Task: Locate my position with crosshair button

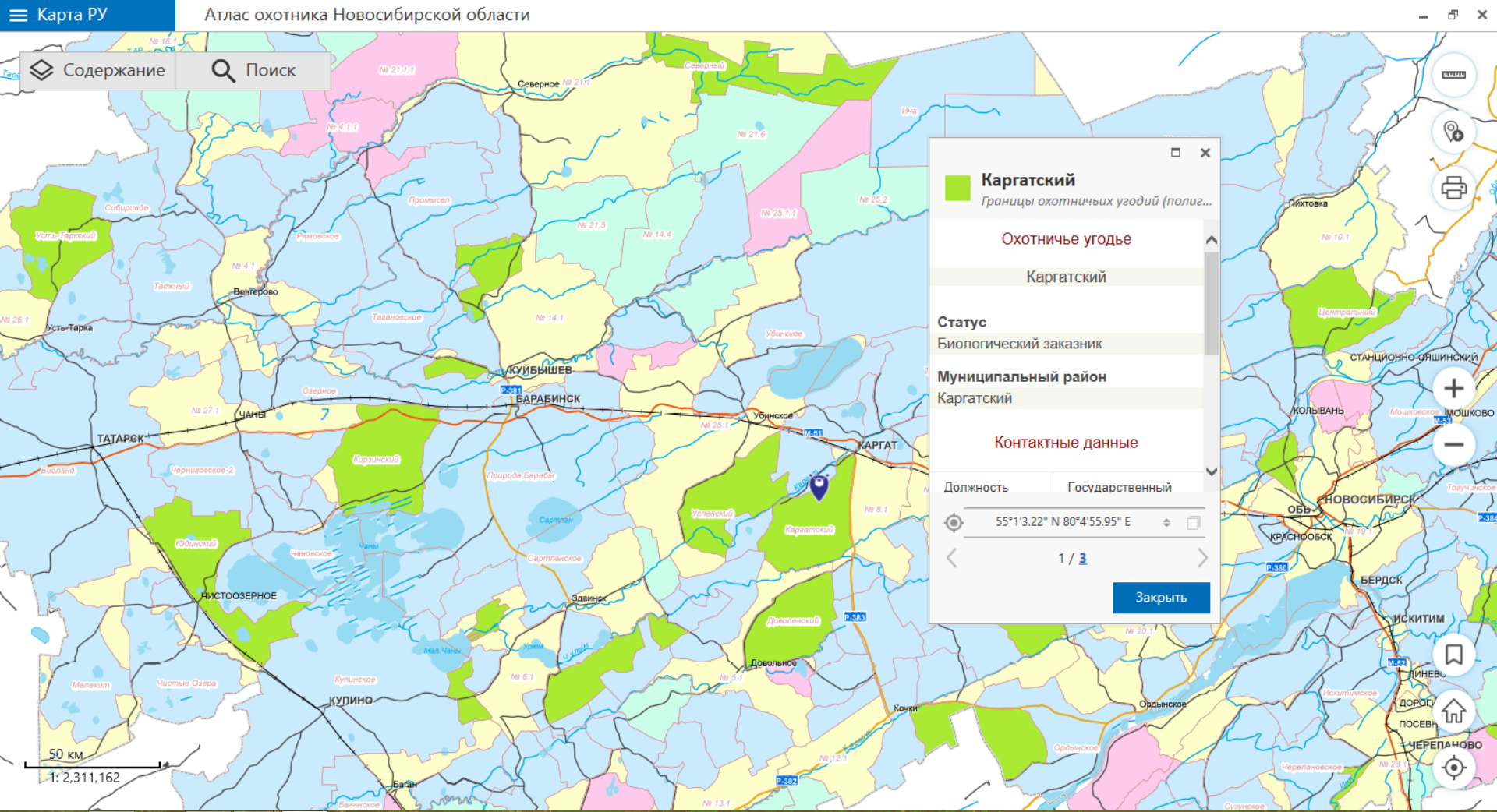Action: tap(1453, 768)
